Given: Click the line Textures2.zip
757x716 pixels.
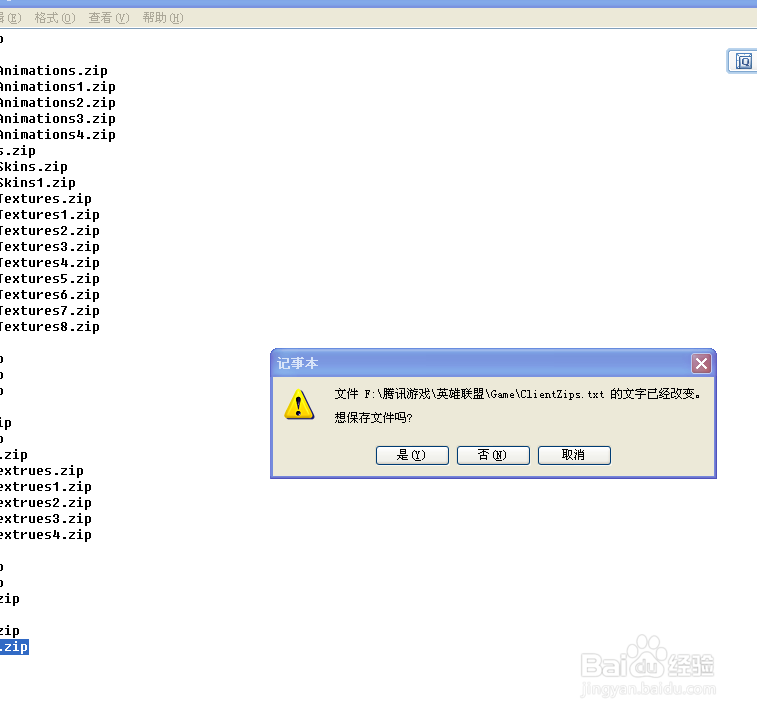Looking at the screenshot, I should pyautogui.click(x=50, y=231).
